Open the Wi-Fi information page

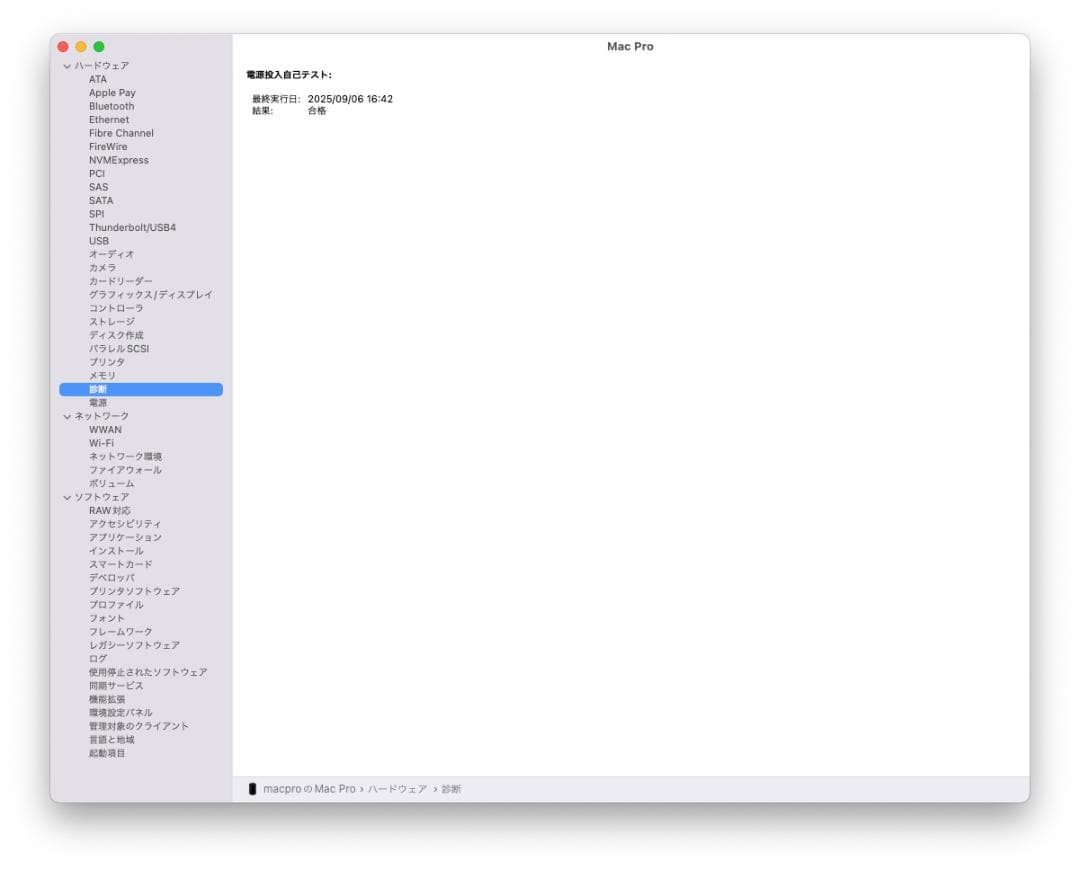[x=101, y=443]
